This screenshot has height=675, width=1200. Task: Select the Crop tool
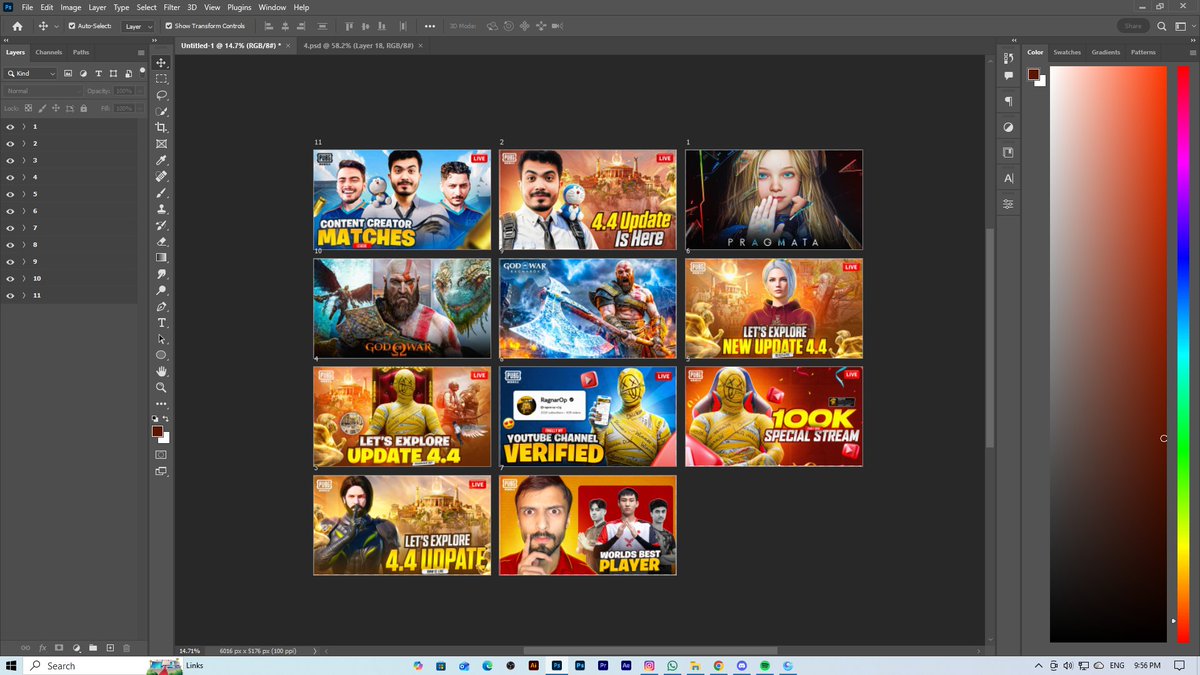click(x=162, y=128)
